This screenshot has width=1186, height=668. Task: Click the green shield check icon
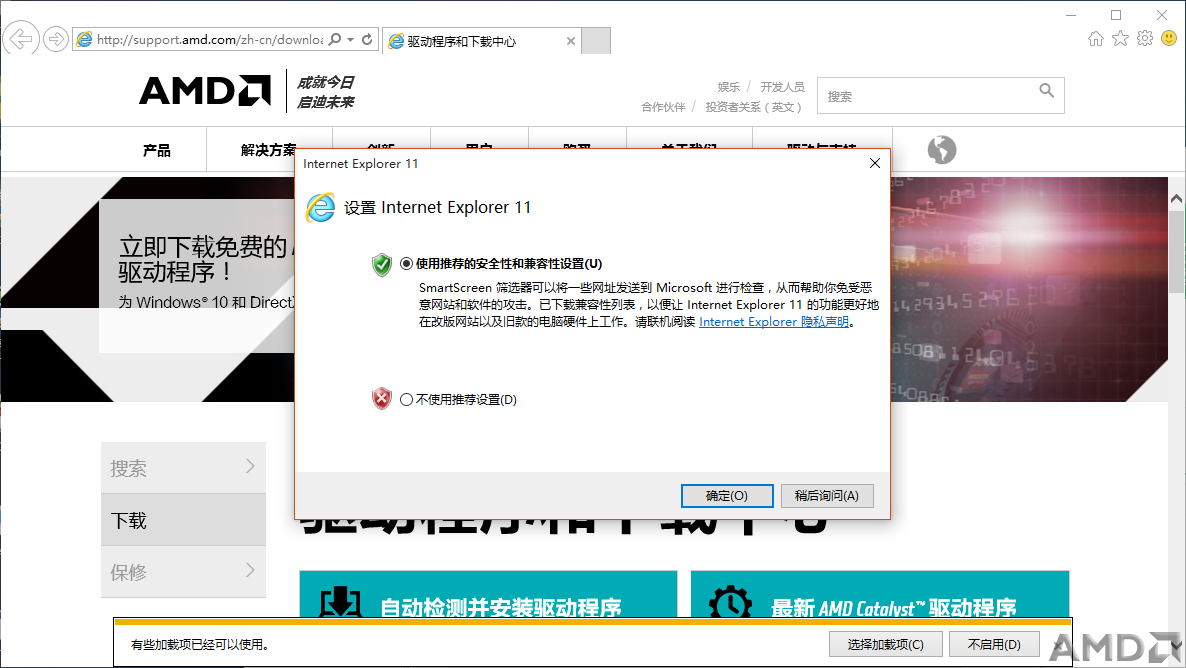click(382, 264)
